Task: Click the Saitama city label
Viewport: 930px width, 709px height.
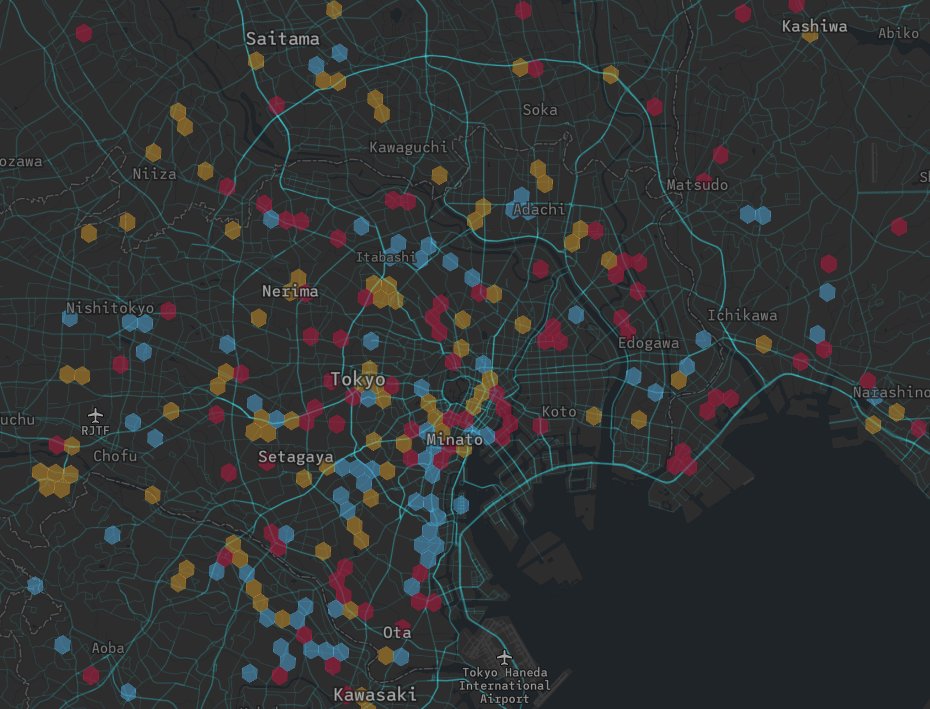Action: [282, 39]
